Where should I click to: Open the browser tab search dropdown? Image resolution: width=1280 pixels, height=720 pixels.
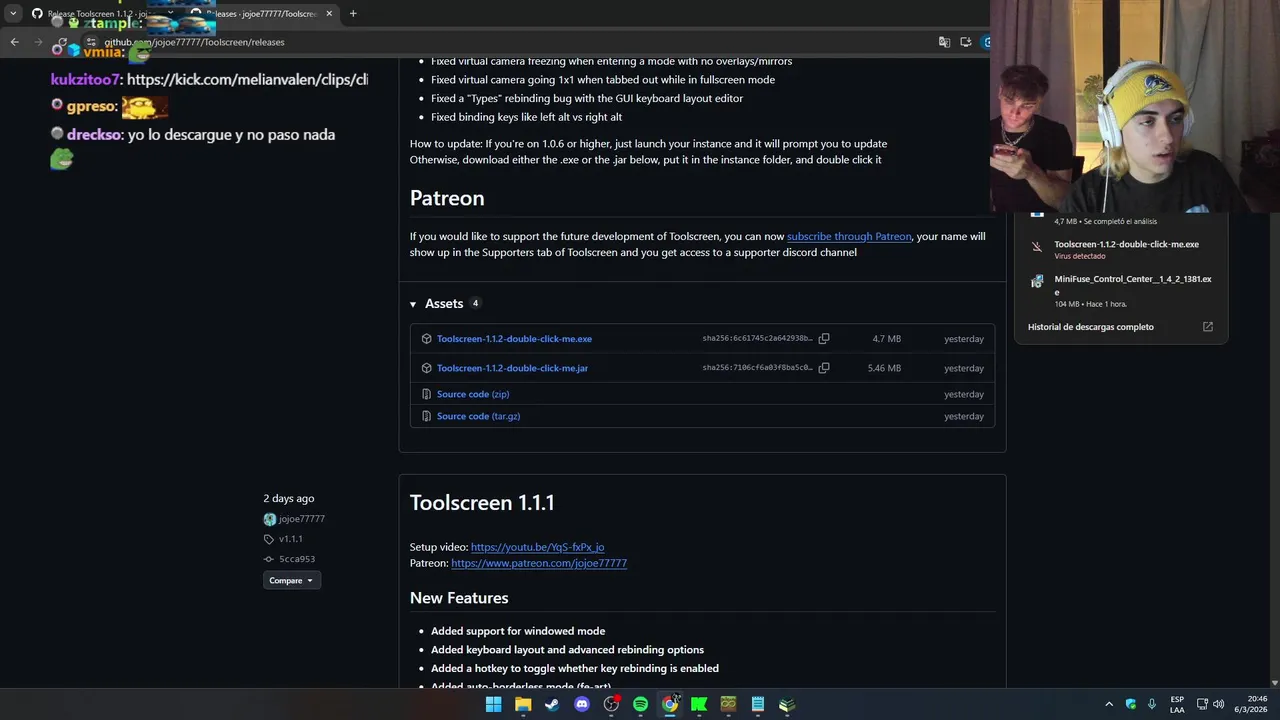(13, 14)
